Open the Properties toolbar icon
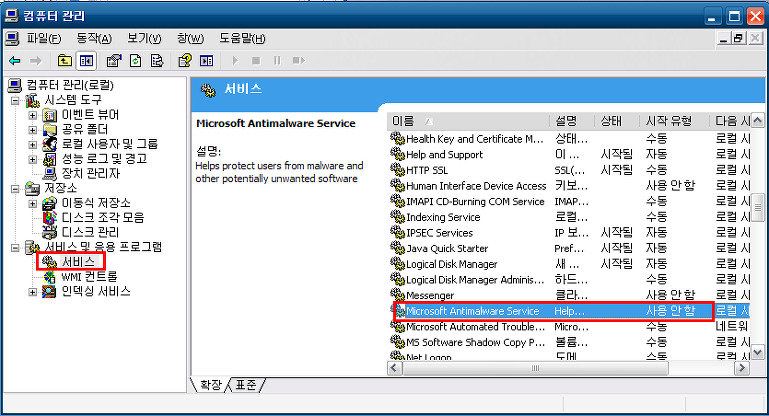769x416 pixels. coord(114,60)
